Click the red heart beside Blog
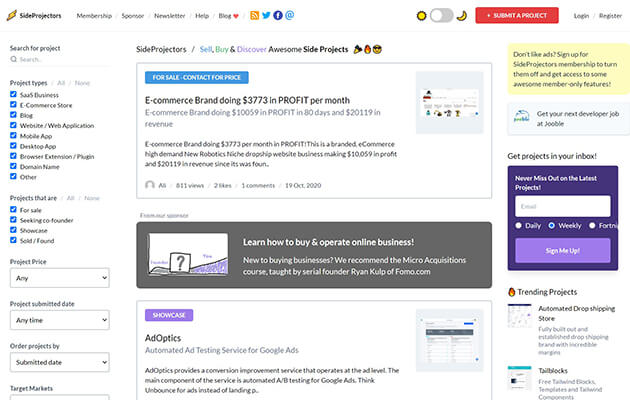Viewport: 630px width, 400px height. (x=236, y=16)
